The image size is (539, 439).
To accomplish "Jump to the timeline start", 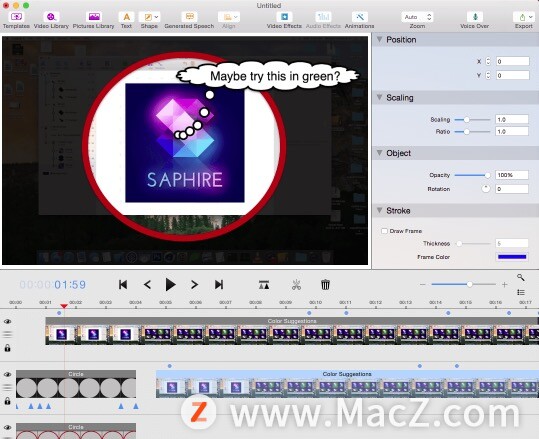I will pyautogui.click(x=123, y=285).
